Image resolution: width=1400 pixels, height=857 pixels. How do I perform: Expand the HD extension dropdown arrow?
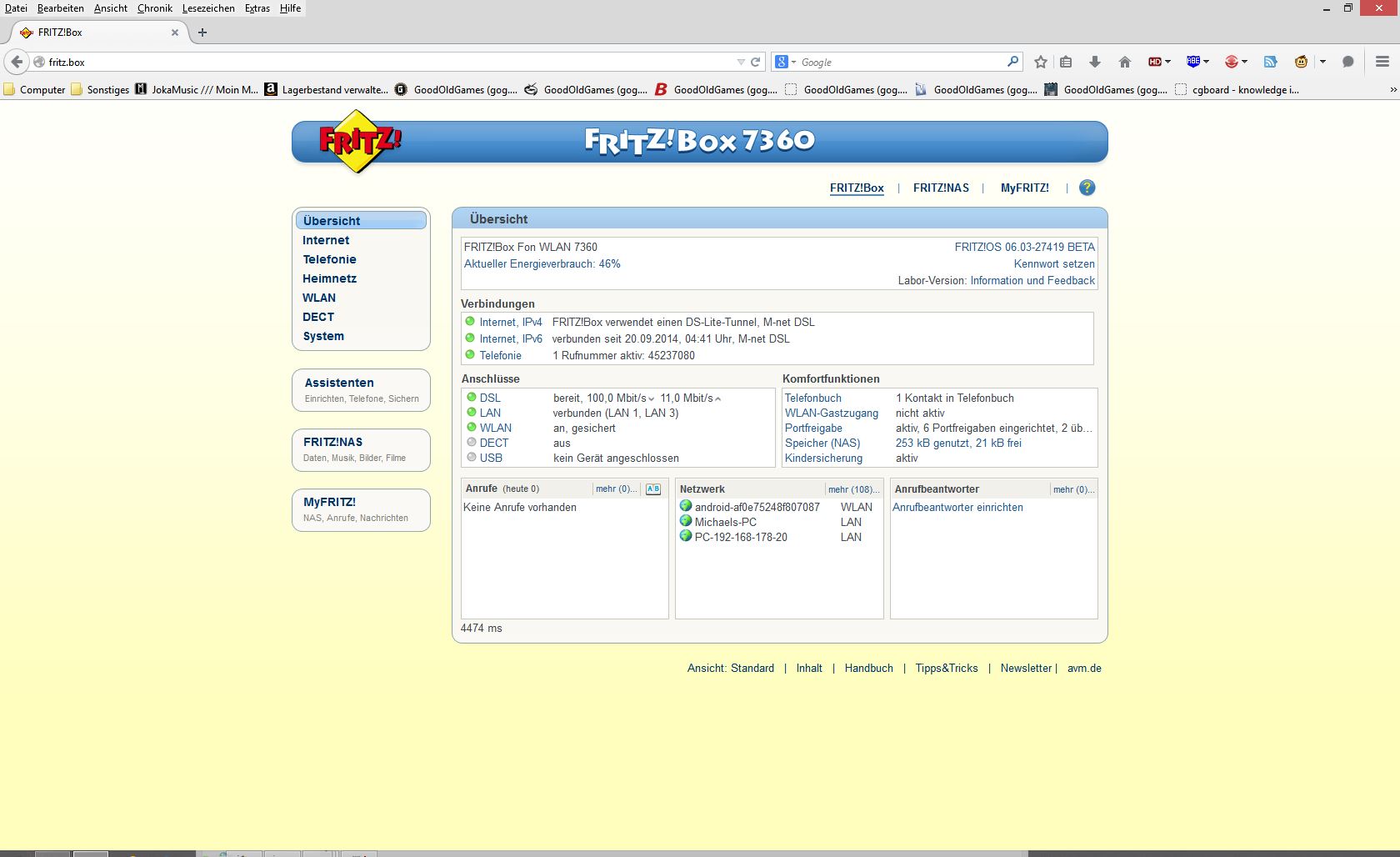coord(1167,62)
